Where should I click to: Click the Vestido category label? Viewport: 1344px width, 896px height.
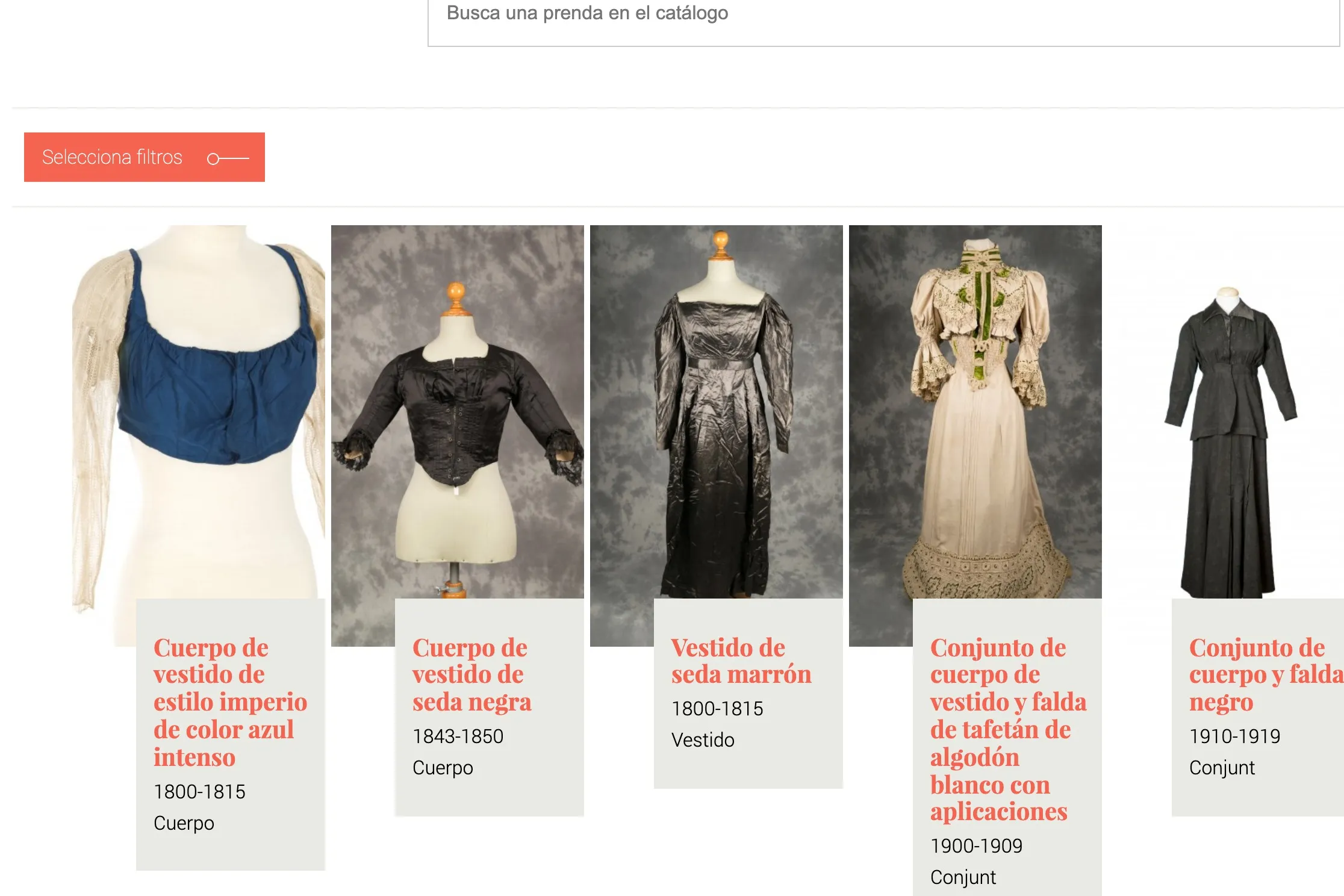[x=703, y=740]
